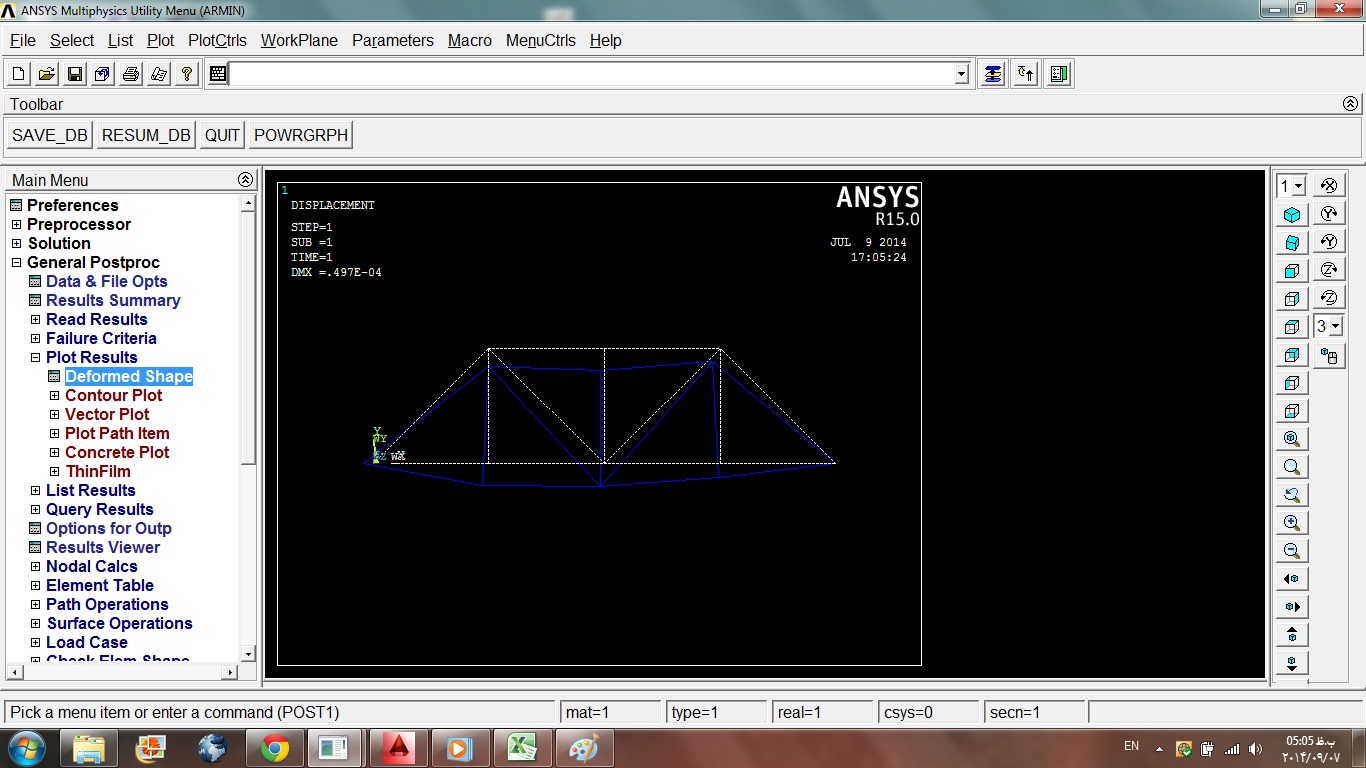The image size is (1366, 768).
Task: Expand the Preprocessor tree node
Action: pyautogui.click(x=16, y=224)
